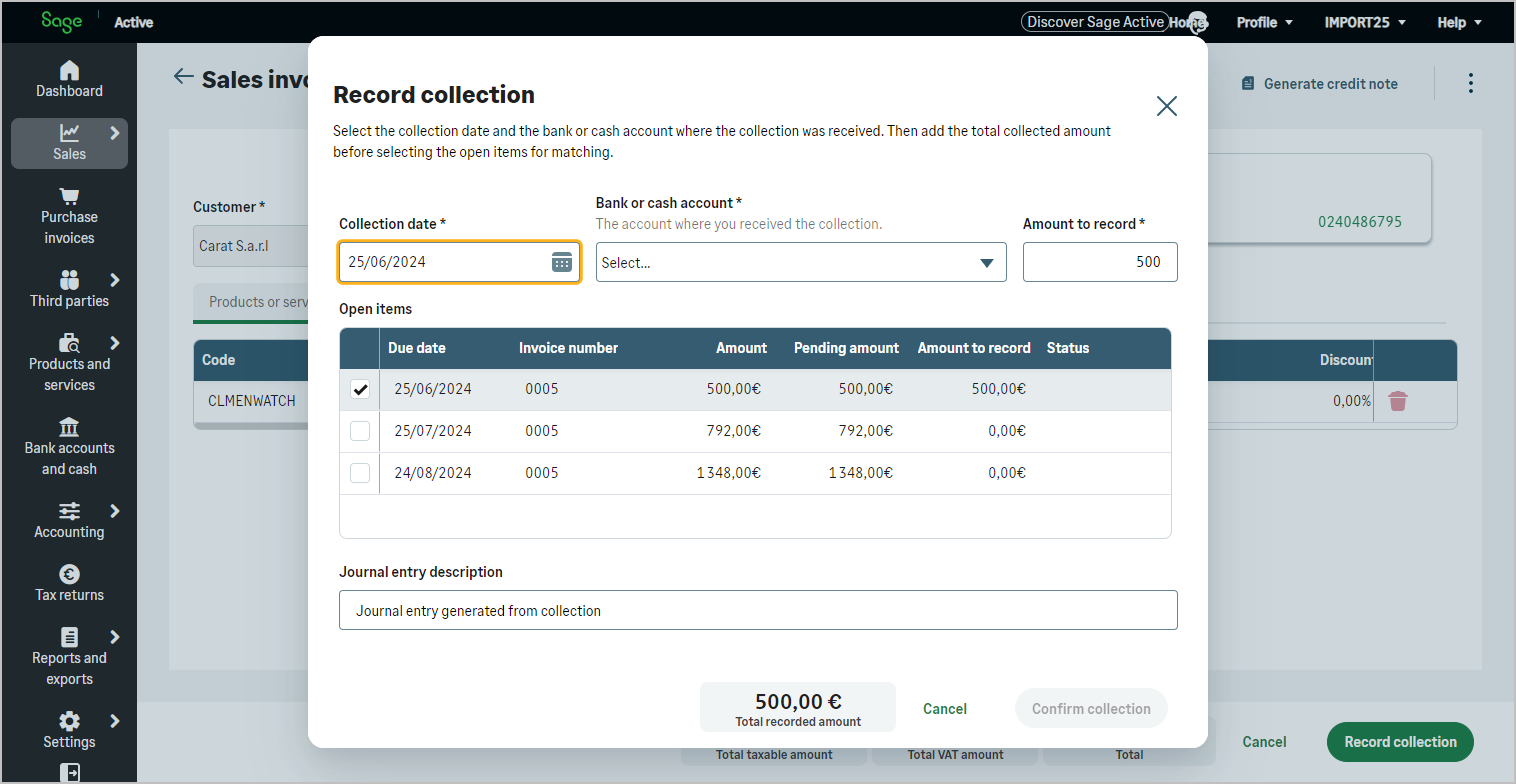Open the Profile dropdown menu
Viewport: 1516px width, 784px height.
(x=1264, y=22)
